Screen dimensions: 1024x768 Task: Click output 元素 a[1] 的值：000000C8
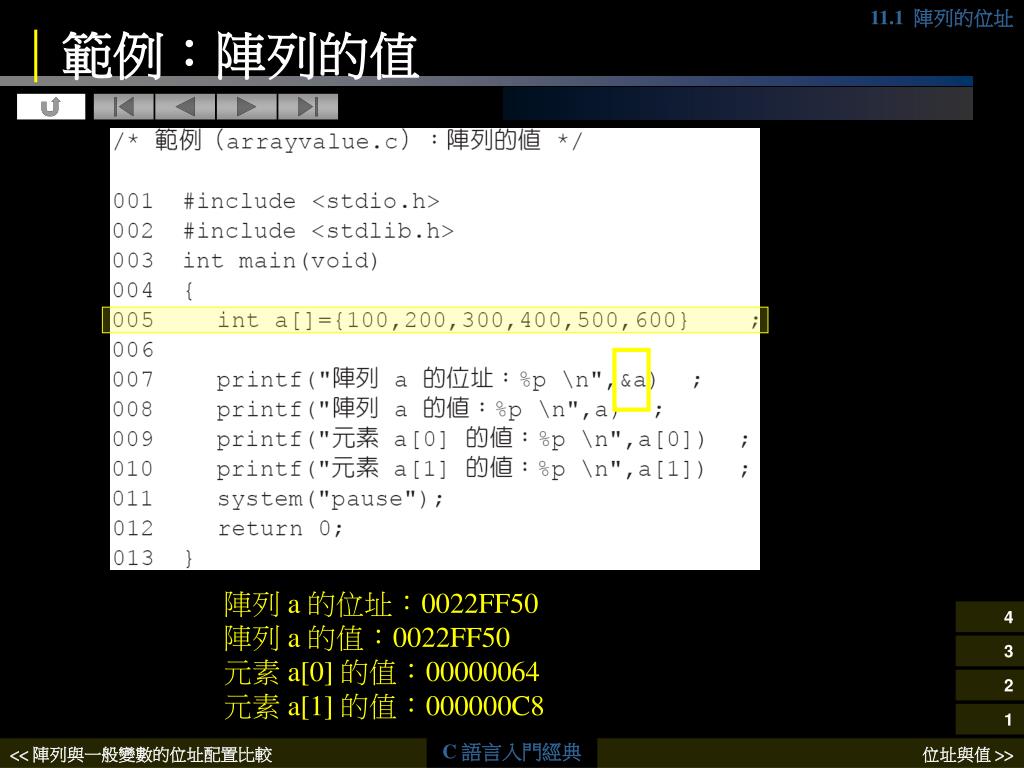pyautogui.click(x=383, y=707)
